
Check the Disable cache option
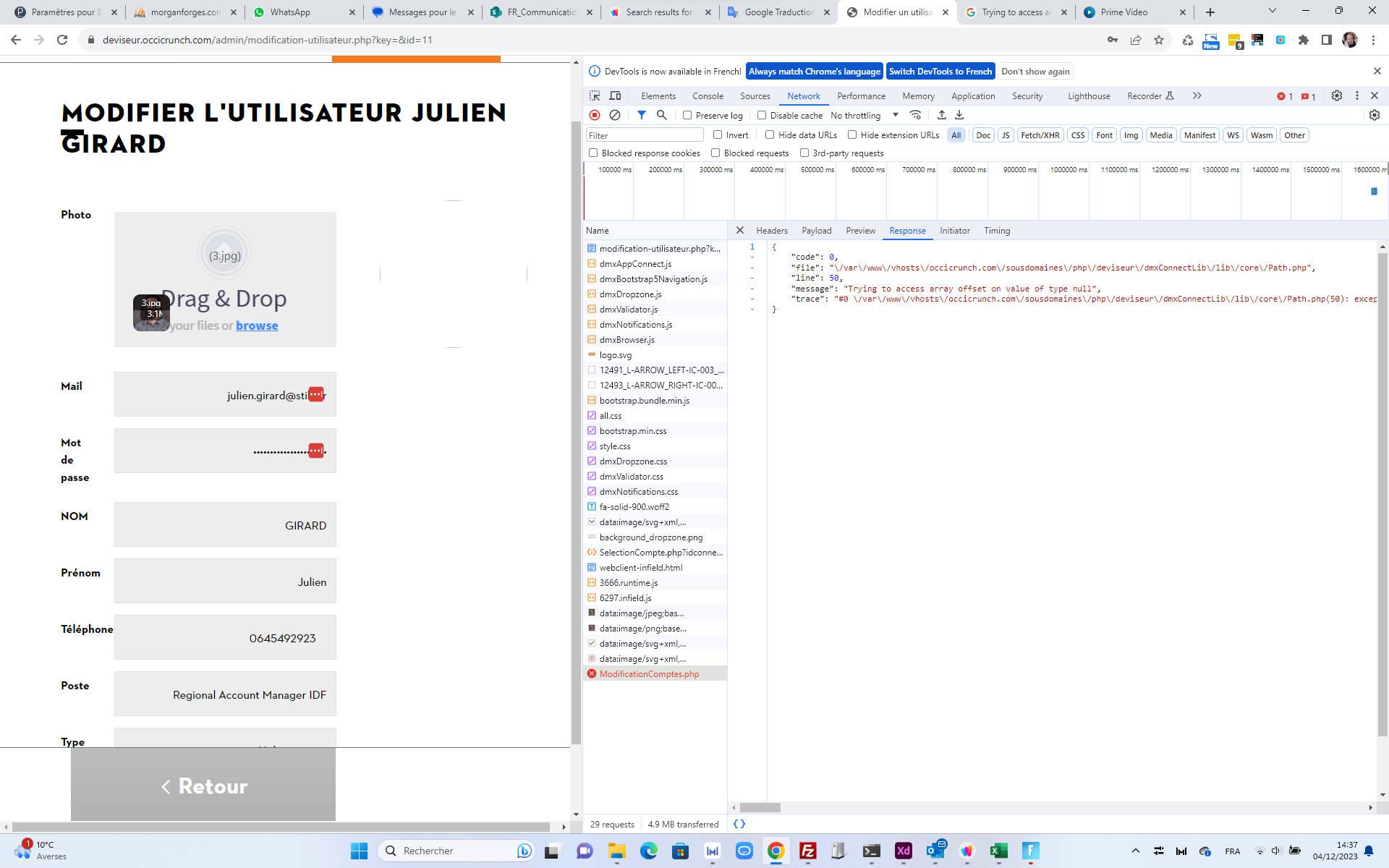[762, 115]
